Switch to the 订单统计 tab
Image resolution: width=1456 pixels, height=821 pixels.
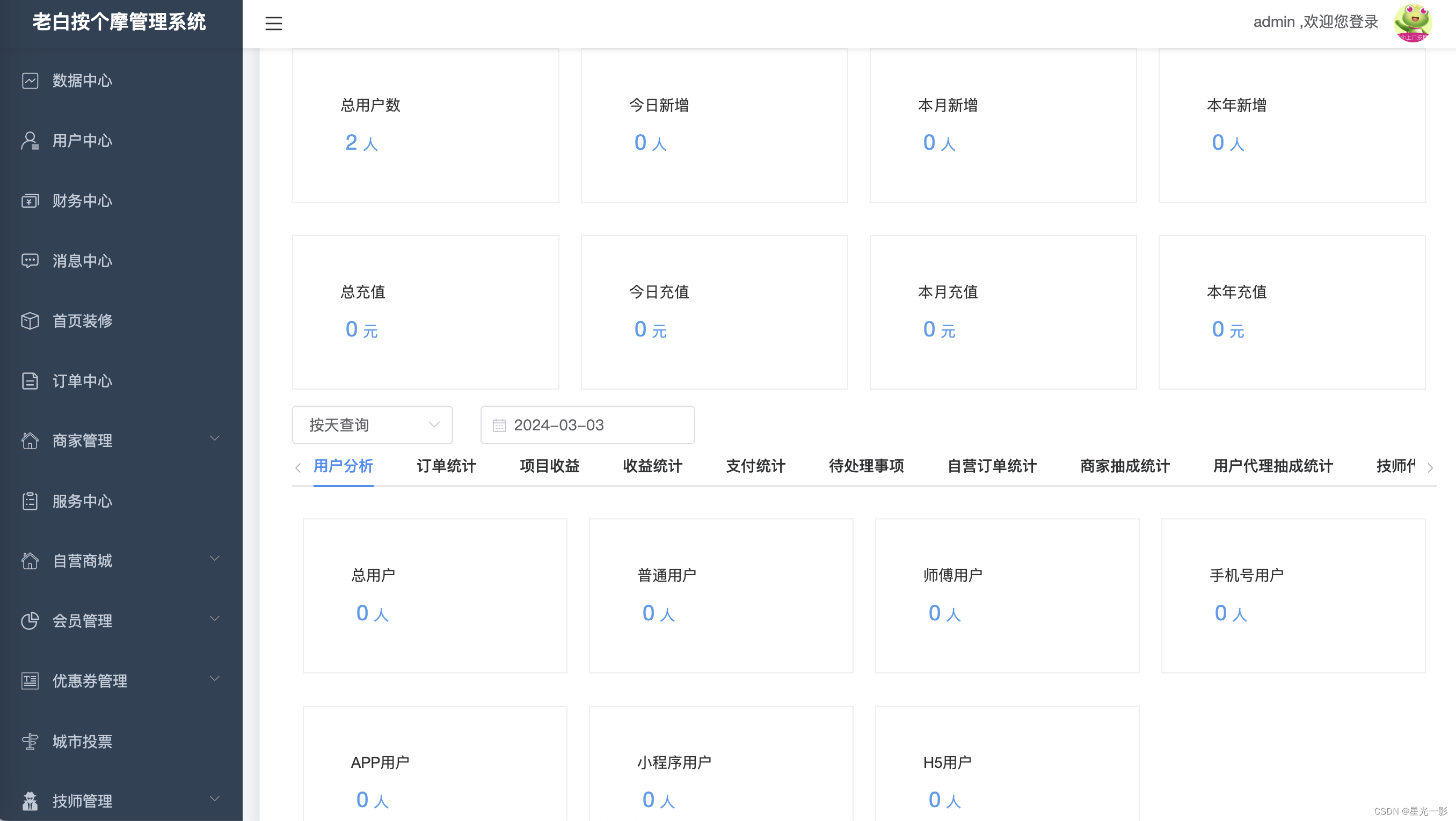446,466
